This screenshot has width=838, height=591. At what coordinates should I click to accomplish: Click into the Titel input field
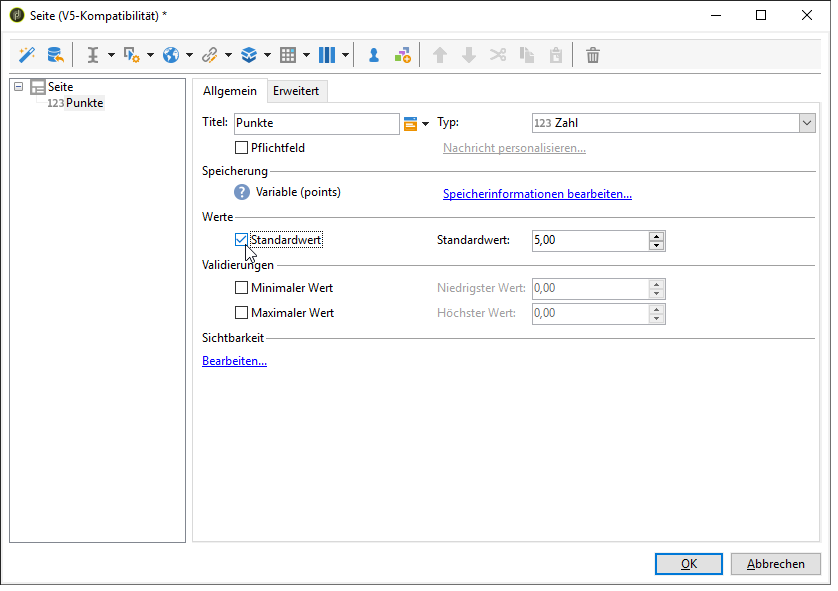coord(316,123)
